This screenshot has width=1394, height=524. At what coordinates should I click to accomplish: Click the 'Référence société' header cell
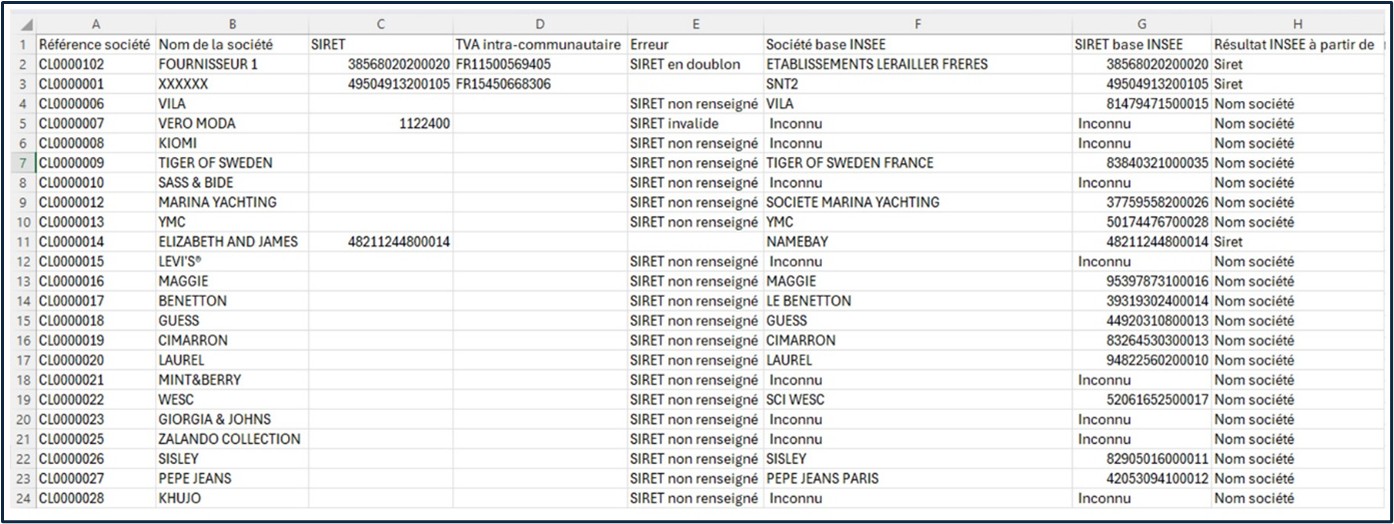point(95,45)
